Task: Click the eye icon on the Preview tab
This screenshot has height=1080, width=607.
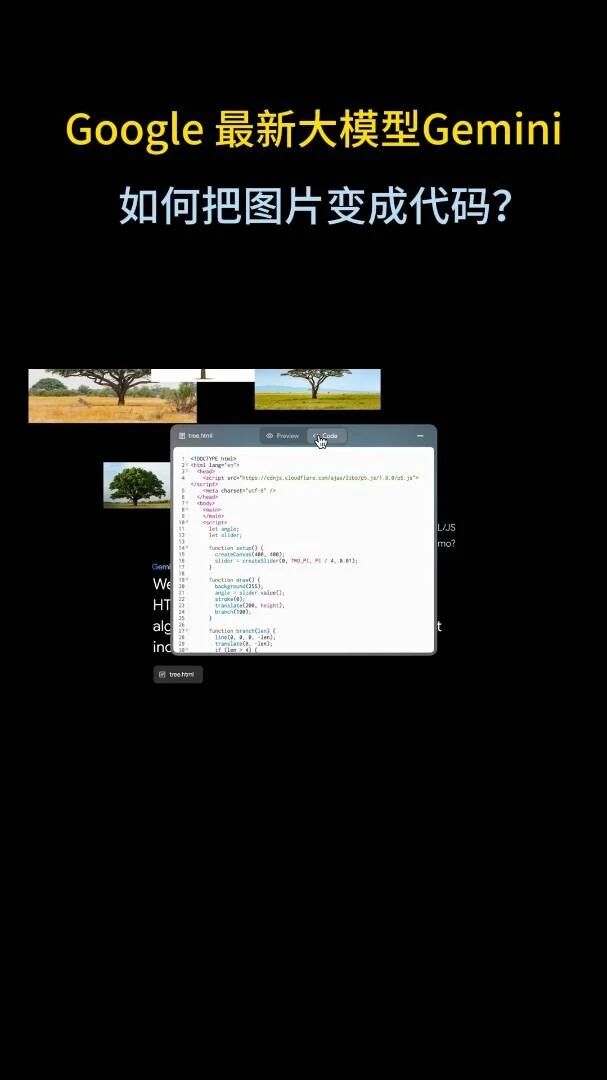Action: tap(269, 436)
